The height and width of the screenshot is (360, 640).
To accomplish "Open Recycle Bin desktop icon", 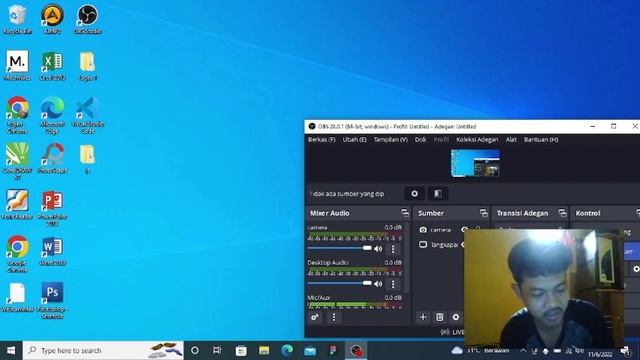I will tap(17, 19).
